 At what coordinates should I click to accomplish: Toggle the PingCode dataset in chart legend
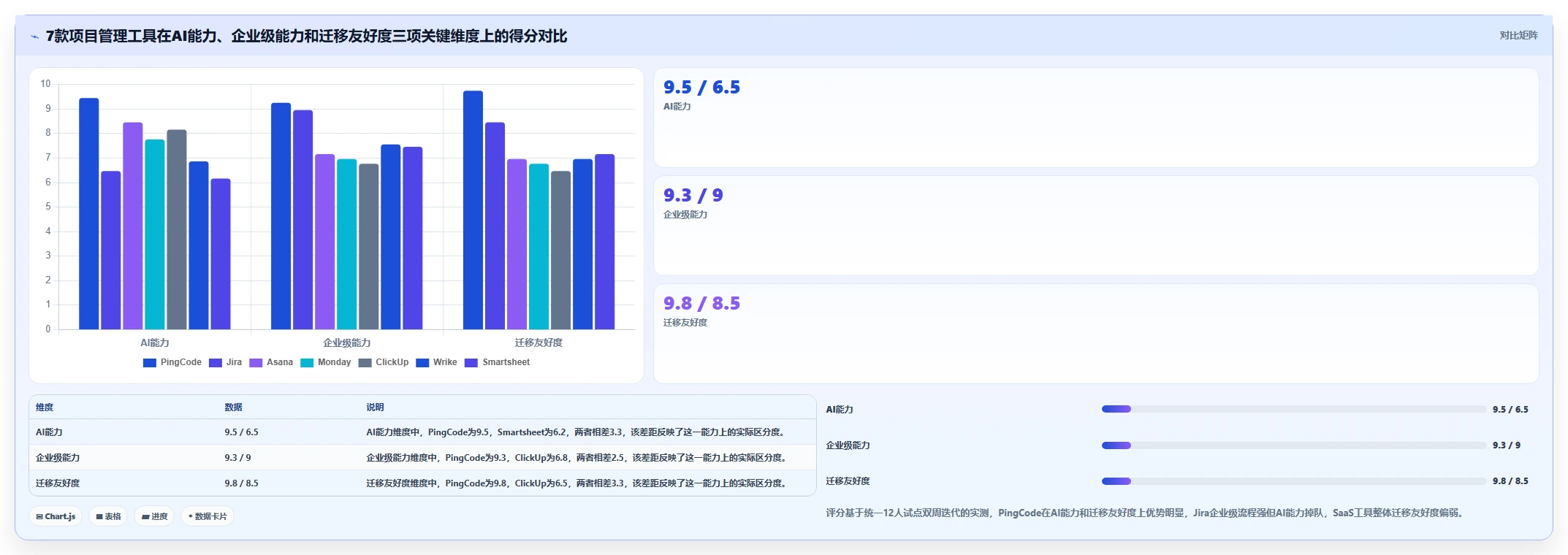172,362
